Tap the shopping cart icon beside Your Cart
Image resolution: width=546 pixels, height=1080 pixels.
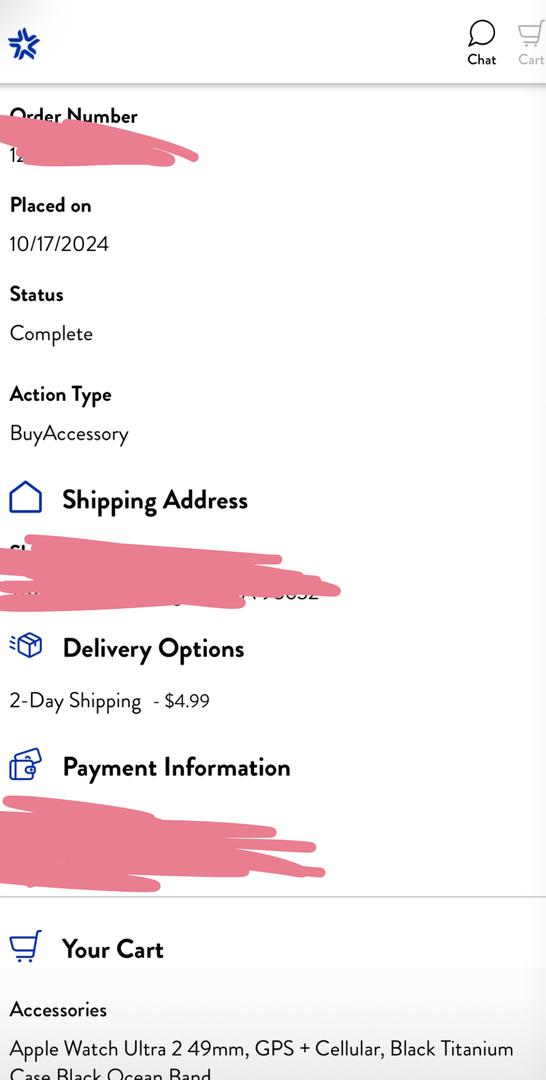point(25,946)
